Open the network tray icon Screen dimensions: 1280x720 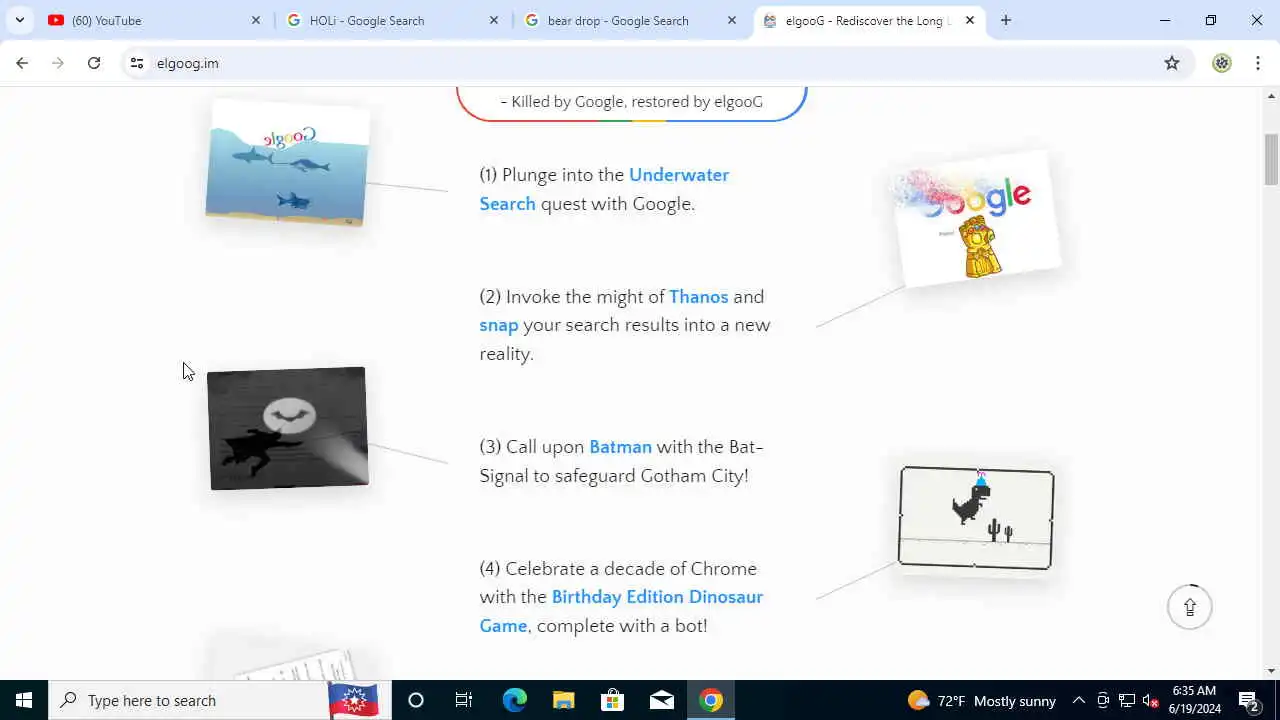(1127, 700)
